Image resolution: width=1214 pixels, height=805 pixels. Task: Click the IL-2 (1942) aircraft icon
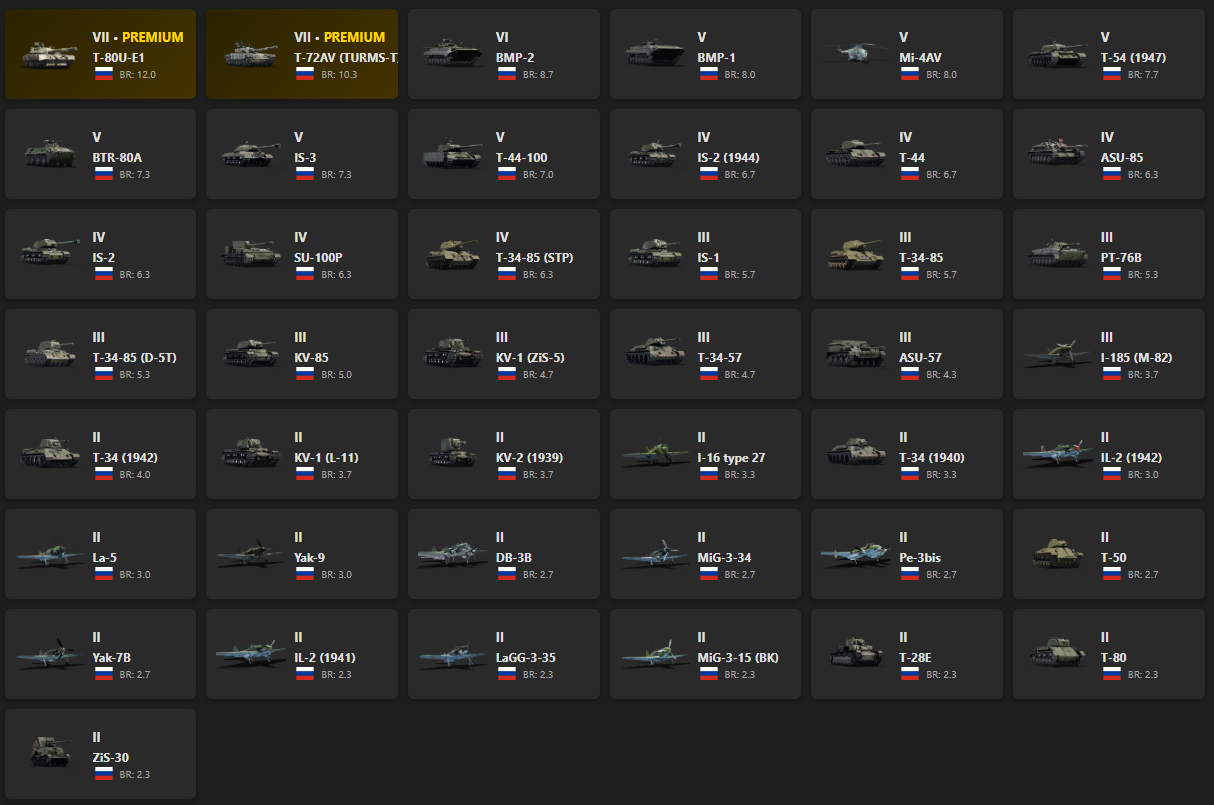coord(1059,454)
